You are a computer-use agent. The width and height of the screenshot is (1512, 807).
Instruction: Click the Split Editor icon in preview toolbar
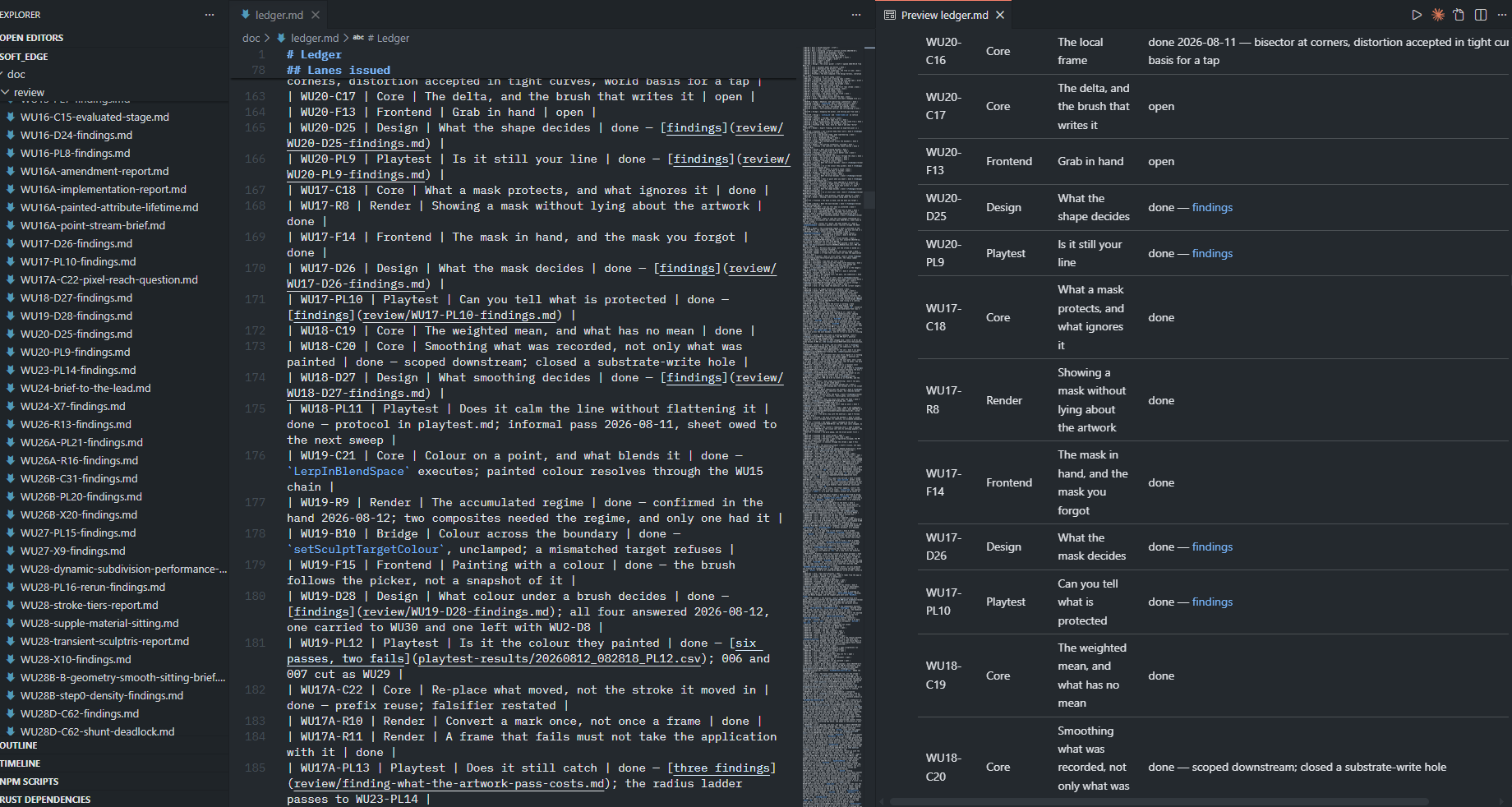click(x=1481, y=15)
